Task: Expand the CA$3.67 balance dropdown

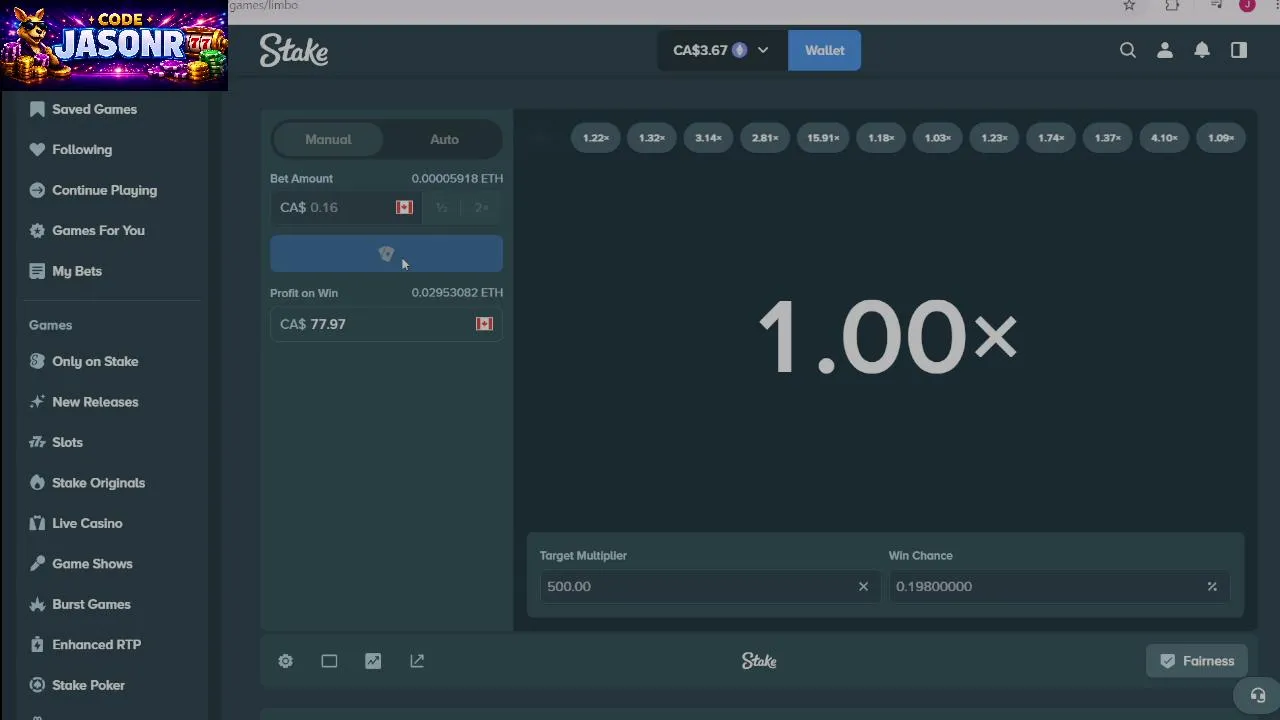Action: point(722,50)
